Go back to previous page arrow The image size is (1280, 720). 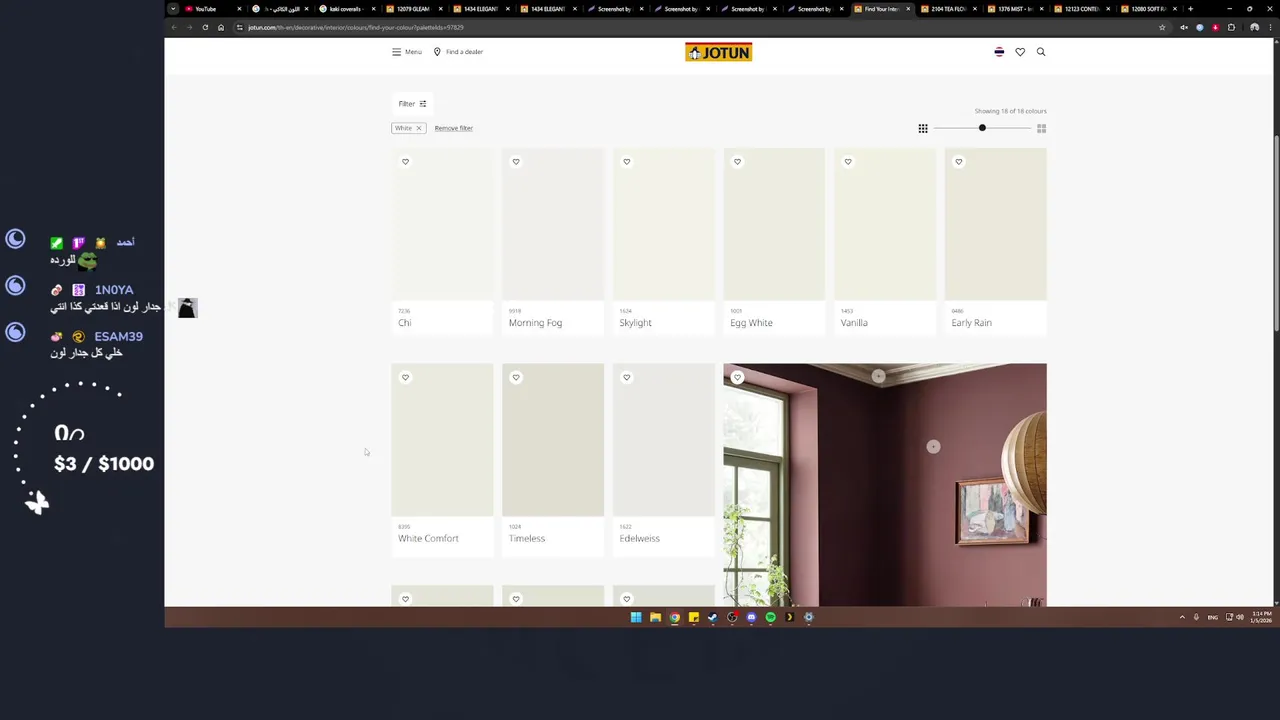pyautogui.click(x=173, y=27)
